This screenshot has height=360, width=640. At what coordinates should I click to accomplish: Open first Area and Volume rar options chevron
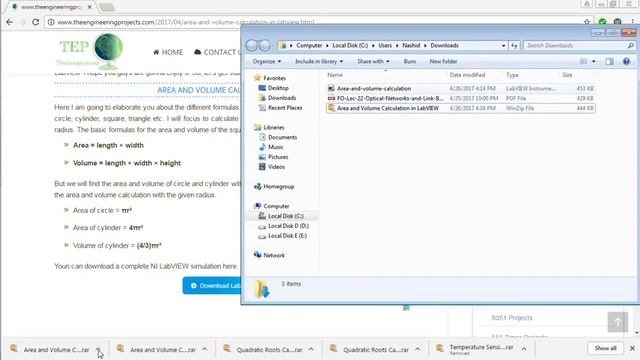coord(98,349)
